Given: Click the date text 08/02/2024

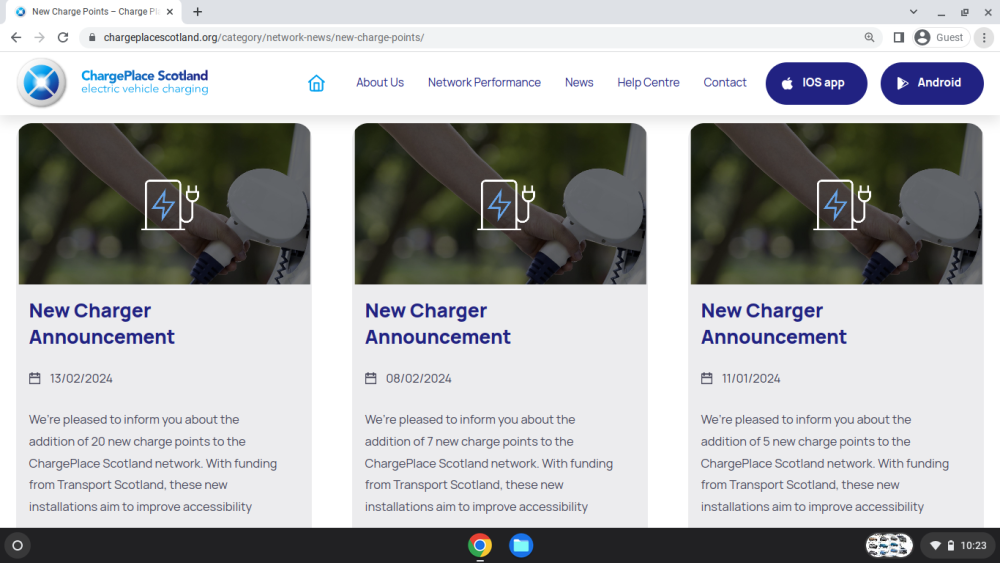Looking at the screenshot, I should click(418, 379).
